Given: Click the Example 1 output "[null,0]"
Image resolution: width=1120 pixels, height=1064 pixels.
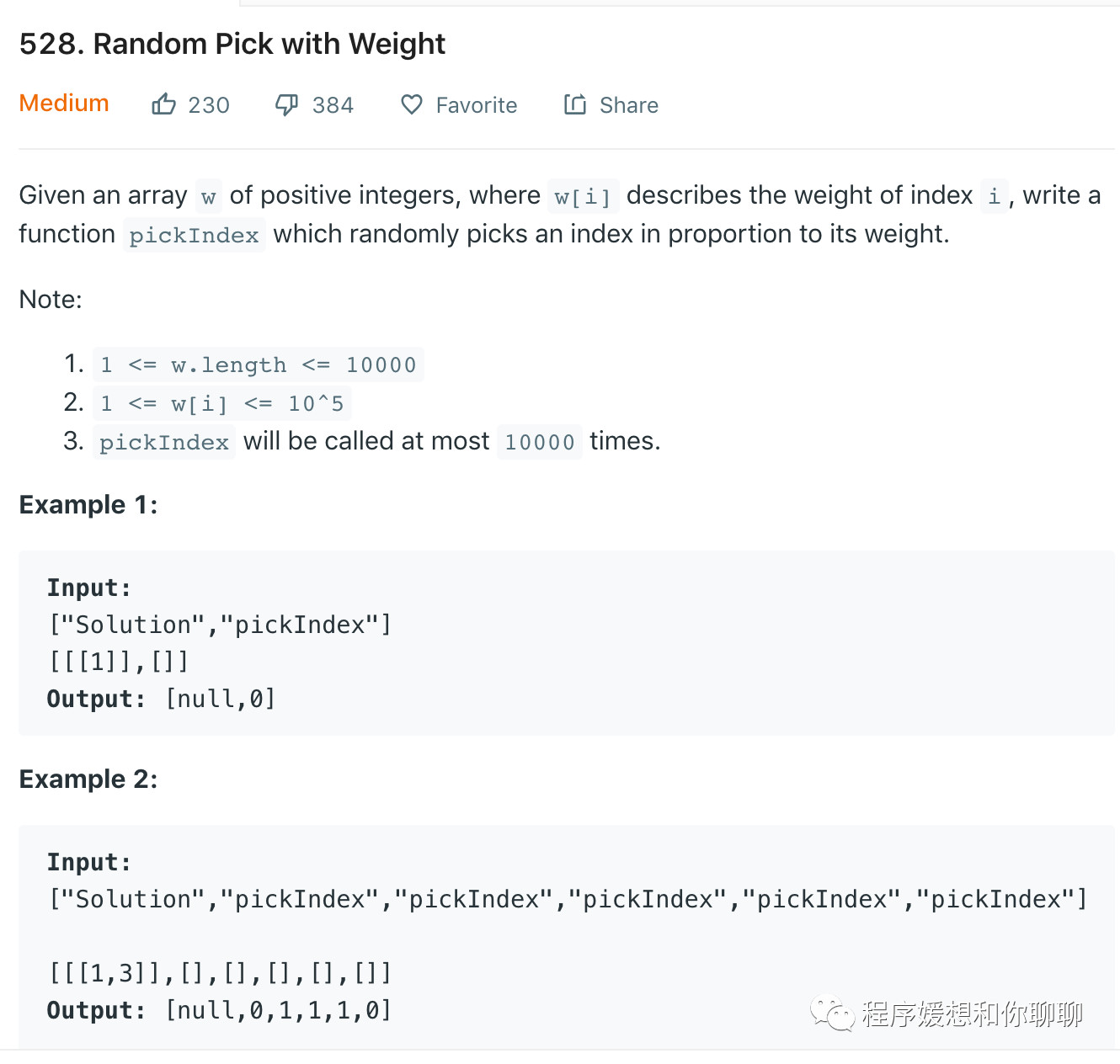Looking at the screenshot, I should (x=221, y=699).
